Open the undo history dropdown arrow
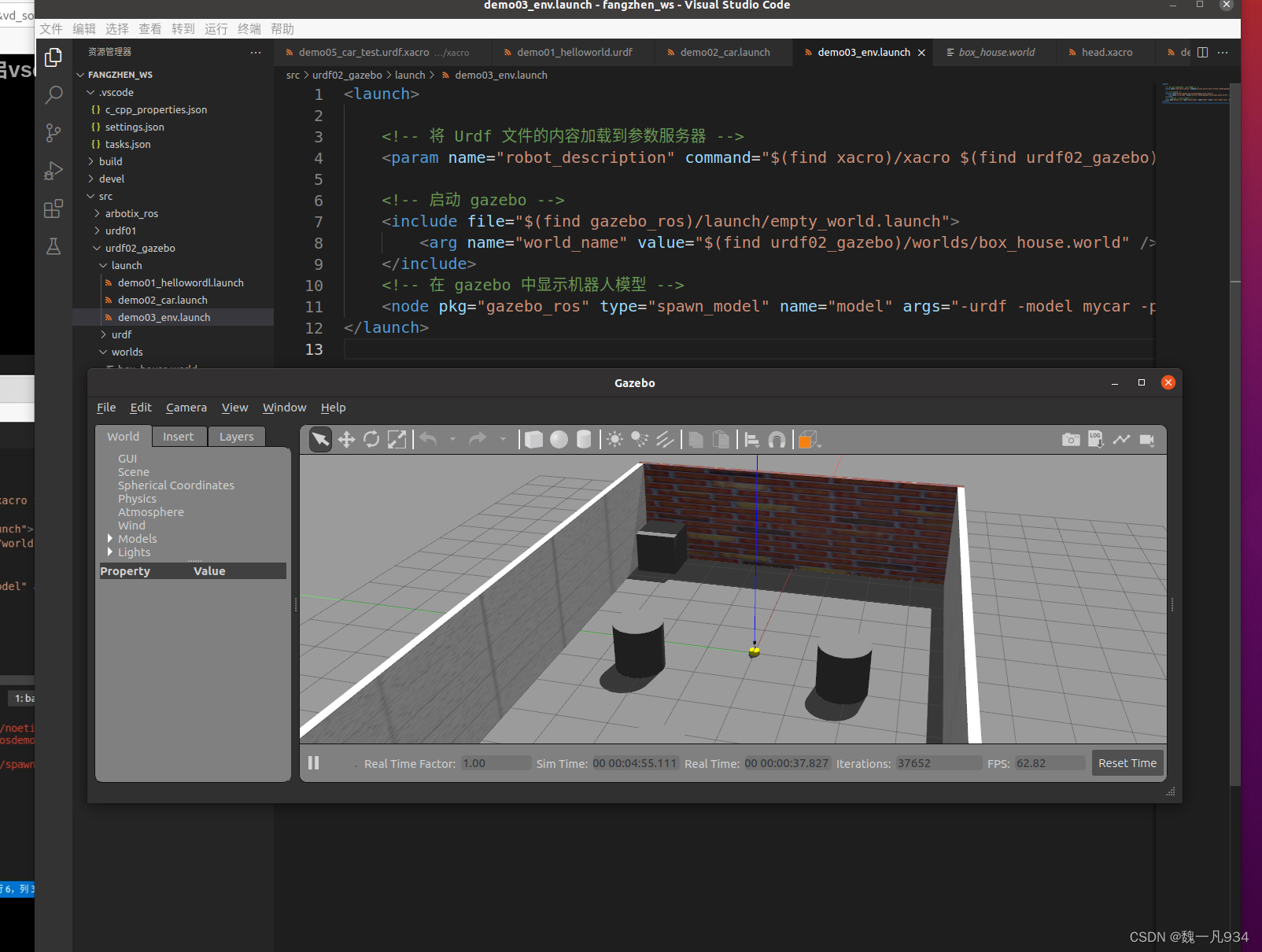The height and width of the screenshot is (952, 1262). (452, 439)
